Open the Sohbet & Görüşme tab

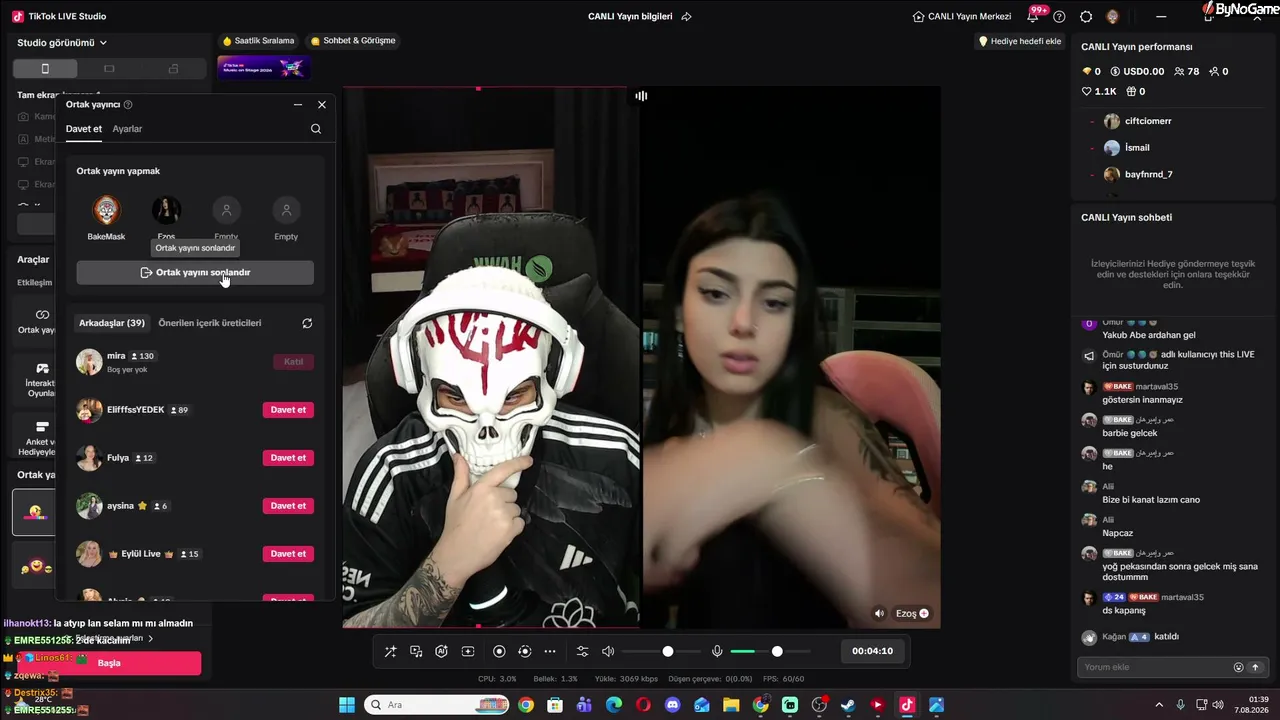point(353,41)
